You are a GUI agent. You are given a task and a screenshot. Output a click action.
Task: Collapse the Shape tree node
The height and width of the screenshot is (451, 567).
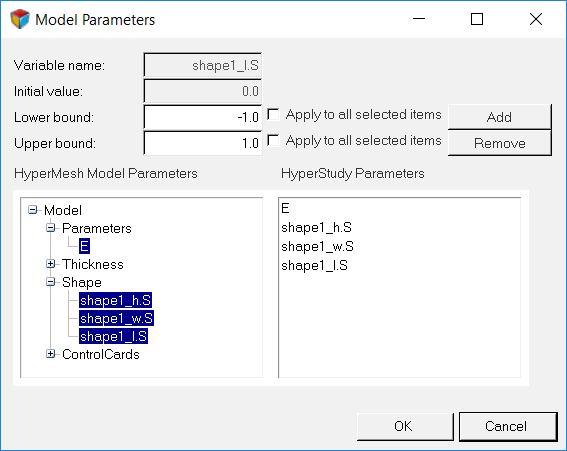coord(51,282)
